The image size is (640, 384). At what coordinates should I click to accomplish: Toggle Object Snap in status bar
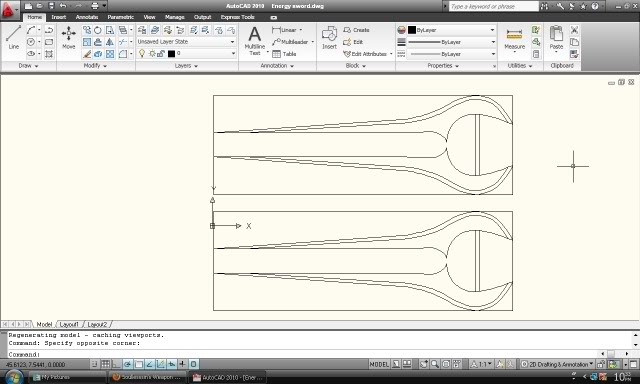139,364
